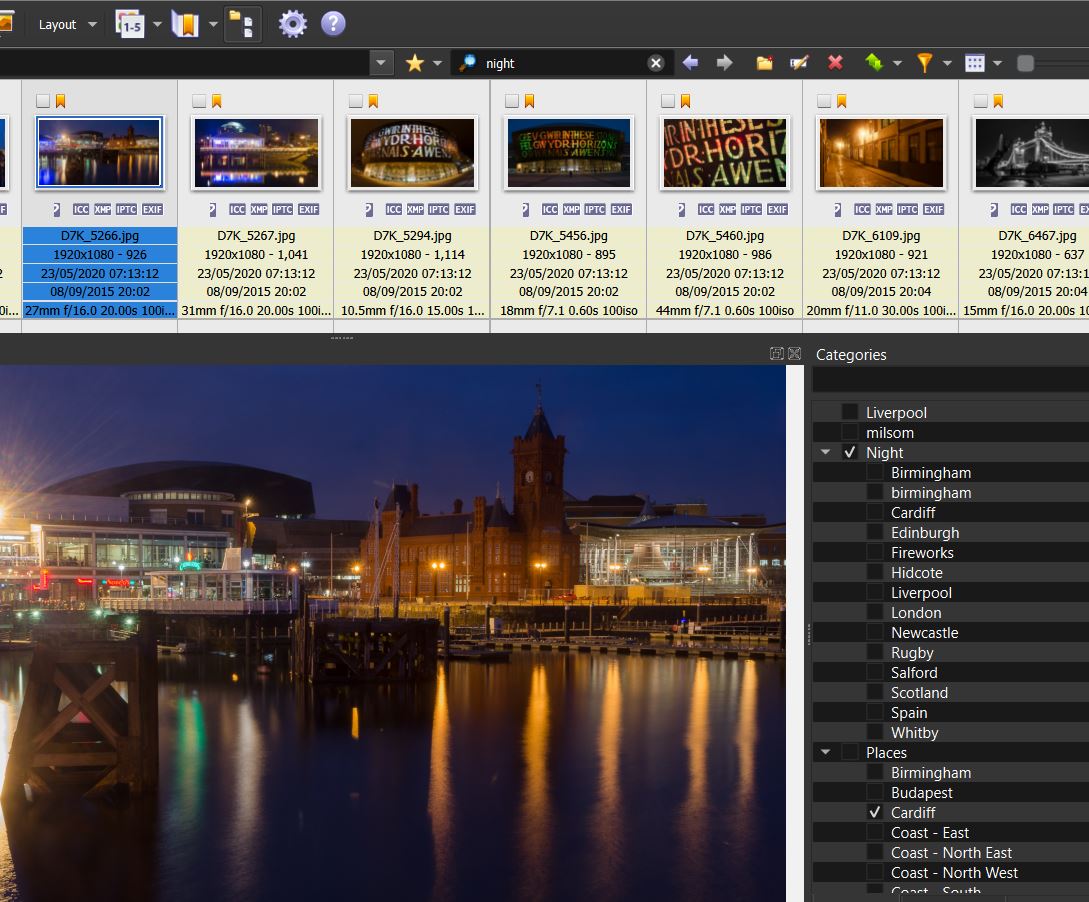Click the filter funnel icon
Image resolution: width=1089 pixels, height=902 pixels.
point(924,63)
